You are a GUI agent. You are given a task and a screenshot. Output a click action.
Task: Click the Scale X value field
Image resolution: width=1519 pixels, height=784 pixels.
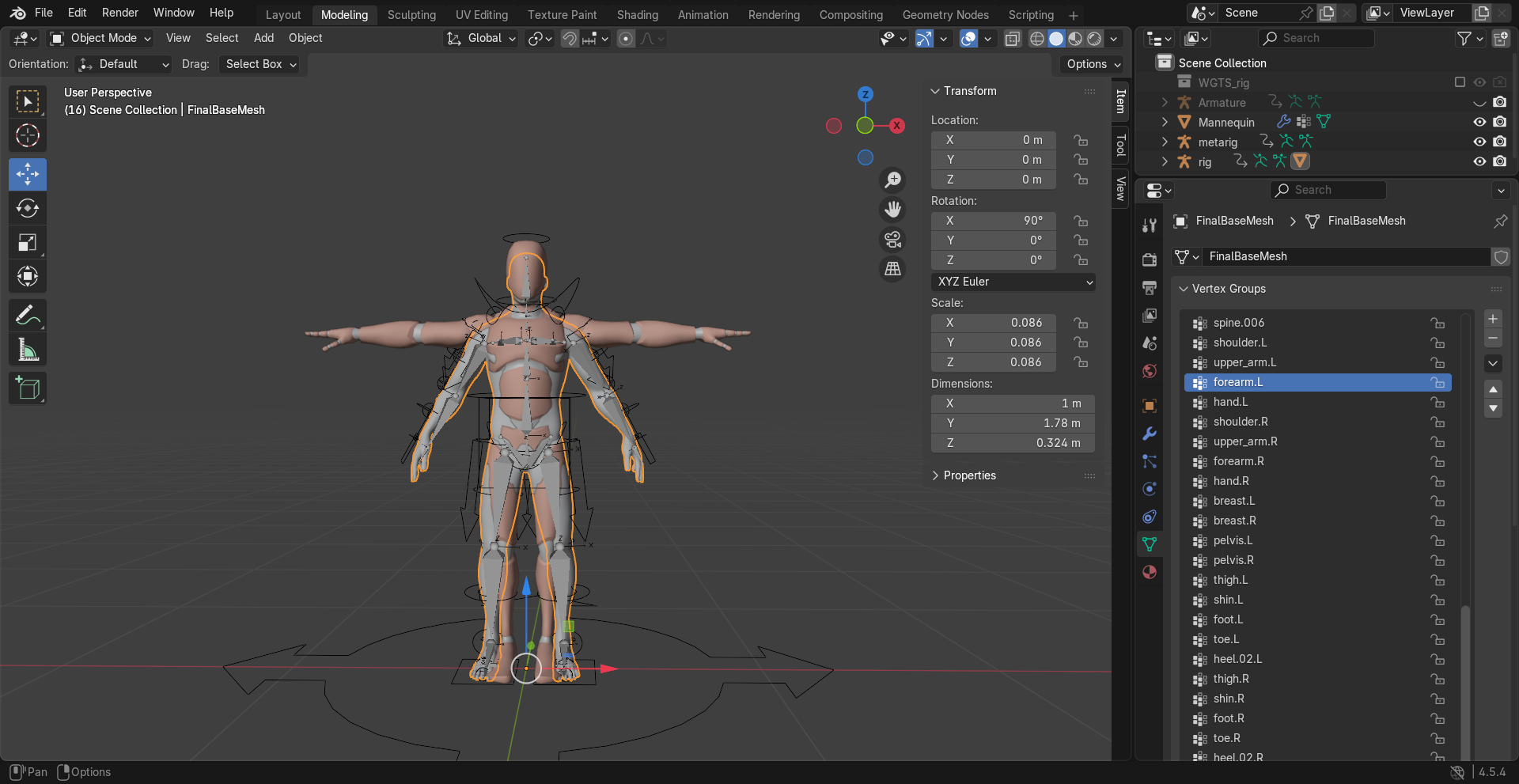(x=994, y=323)
